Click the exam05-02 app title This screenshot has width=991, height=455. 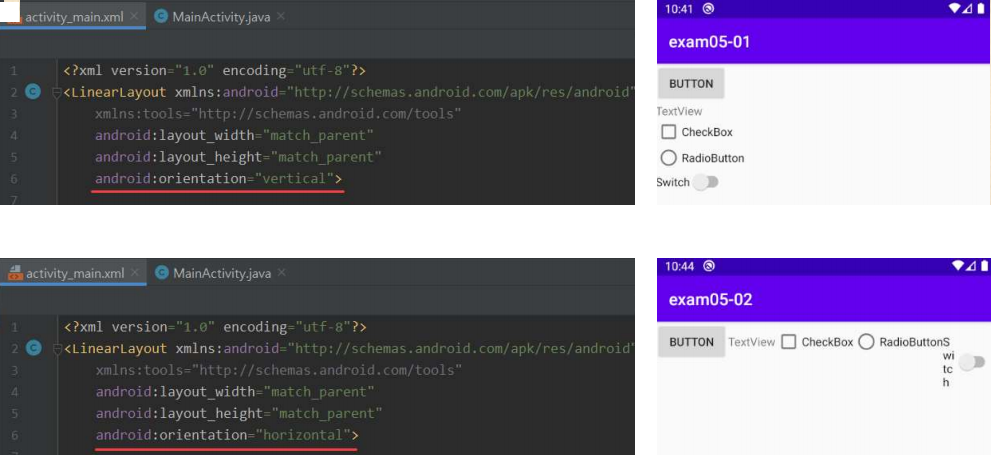tap(710, 299)
